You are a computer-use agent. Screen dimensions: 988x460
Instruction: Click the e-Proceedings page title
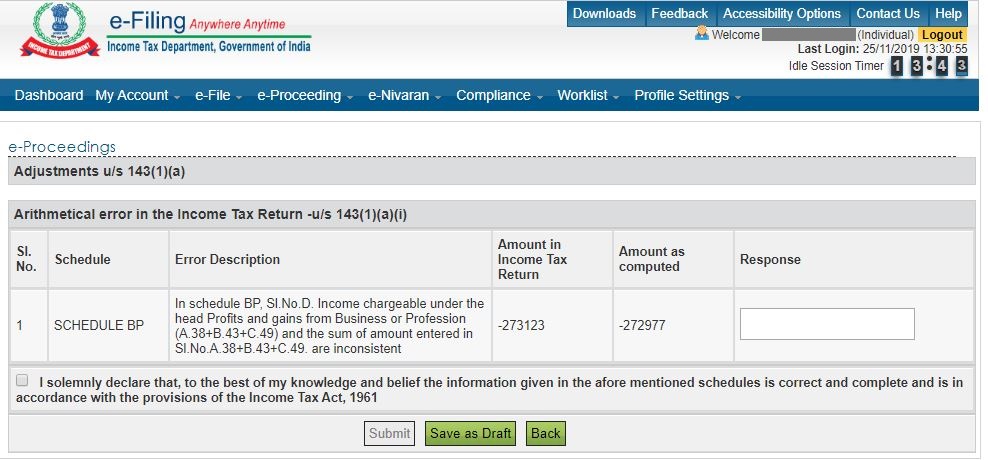[62, 147]
